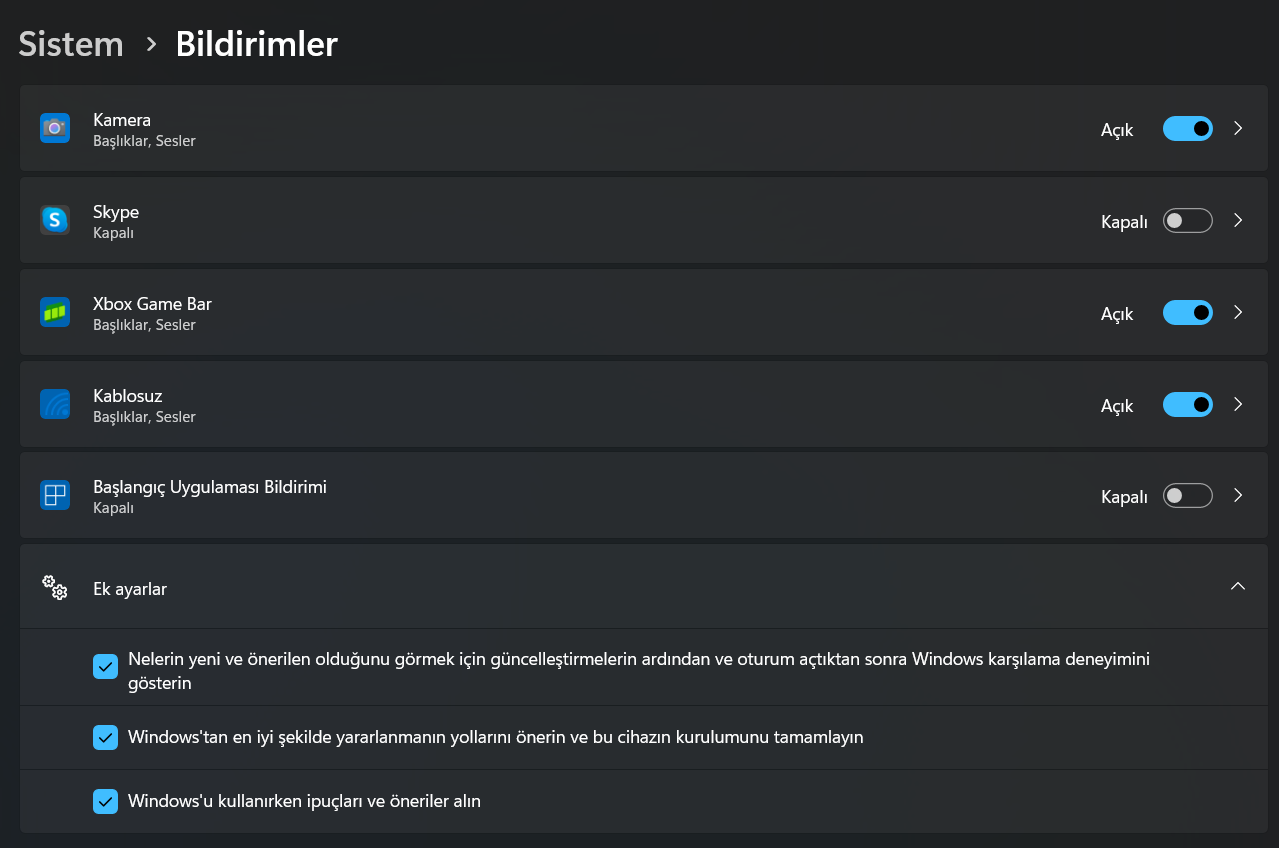Open Xbox Game Bar row by its name
The image size is (1279, 848).
[152, 304]
